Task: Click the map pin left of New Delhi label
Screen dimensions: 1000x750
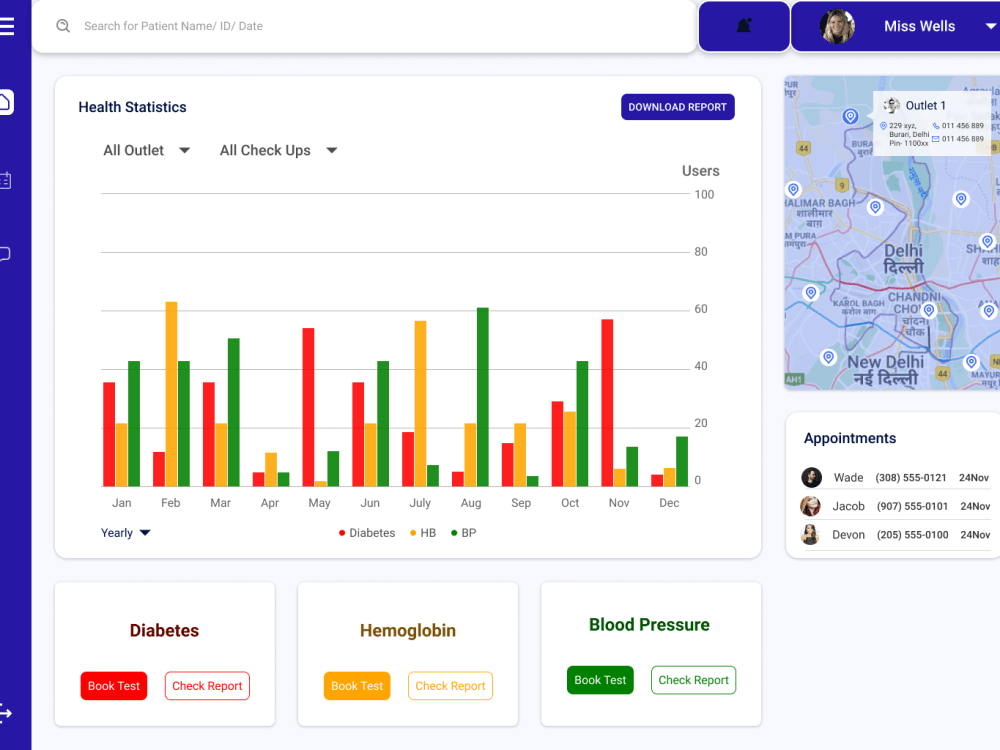Action: click(x=828, y=357)
